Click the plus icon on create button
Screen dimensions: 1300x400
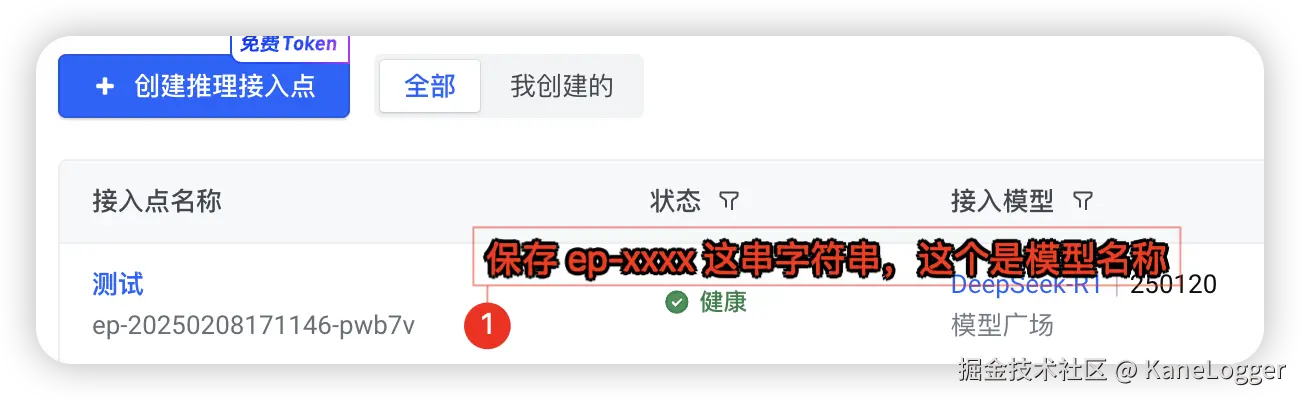point(105,87)
